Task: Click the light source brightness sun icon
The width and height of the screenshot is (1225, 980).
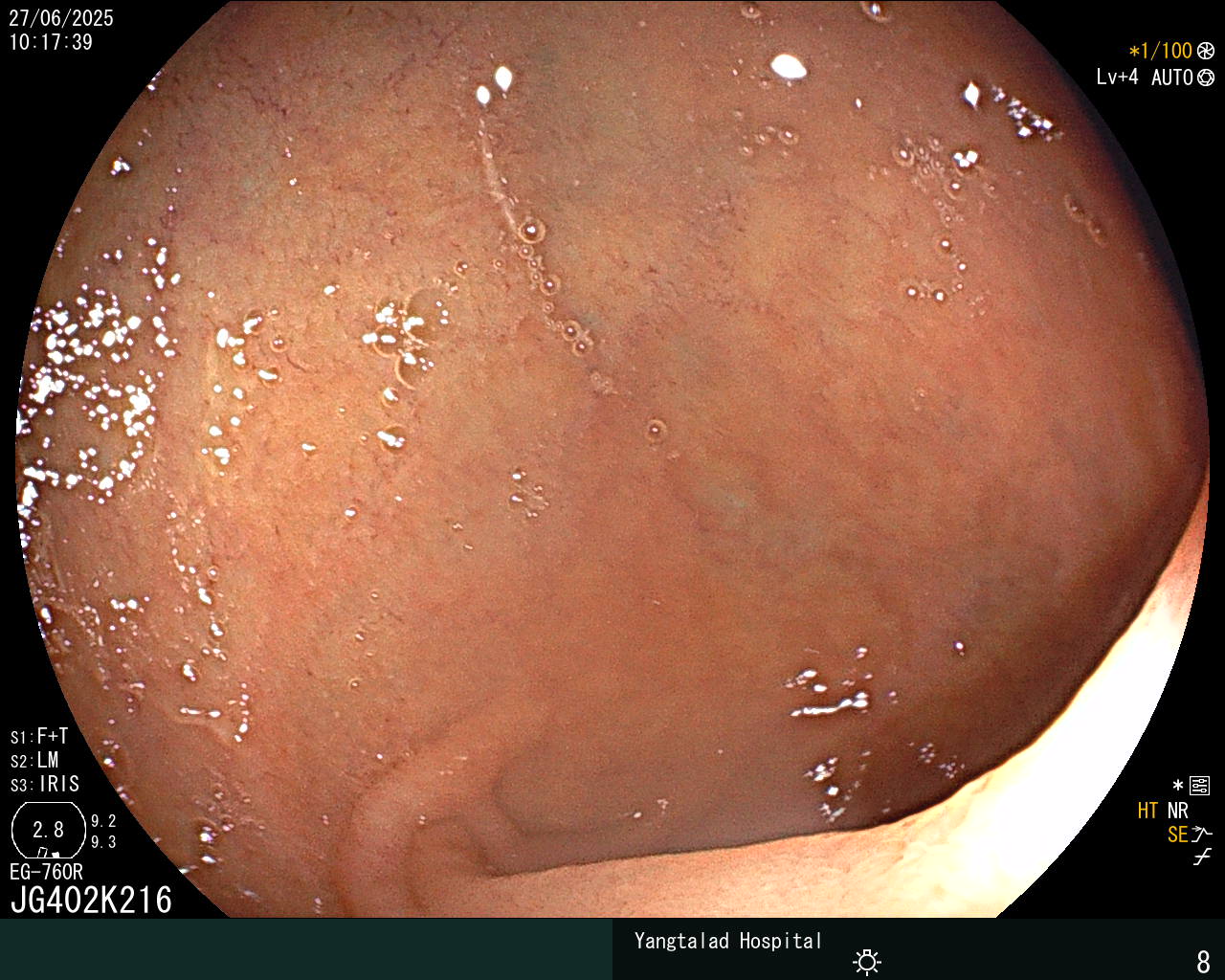Action: [867, 961]
